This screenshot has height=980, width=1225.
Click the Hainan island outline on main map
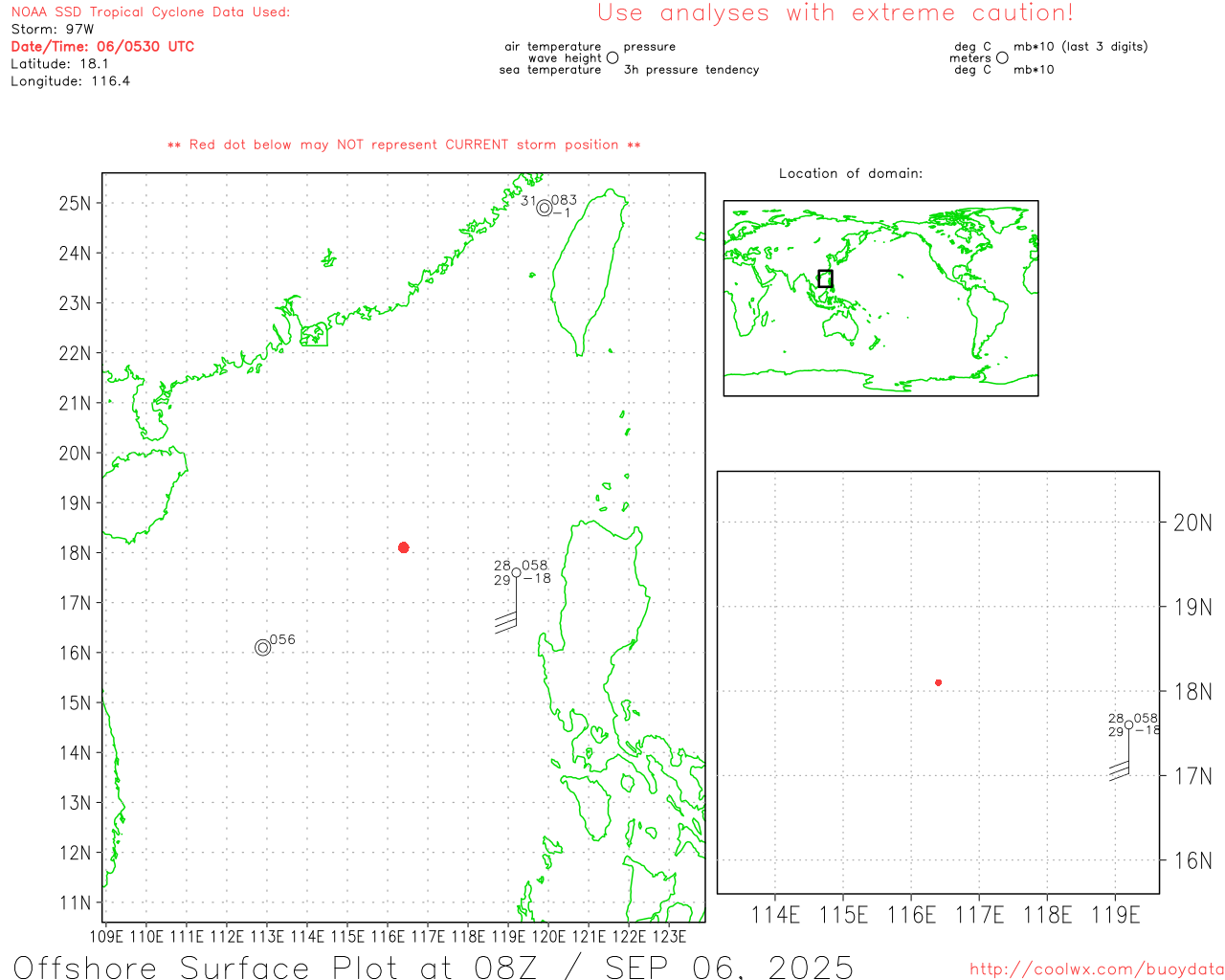(x=144, y=494)
